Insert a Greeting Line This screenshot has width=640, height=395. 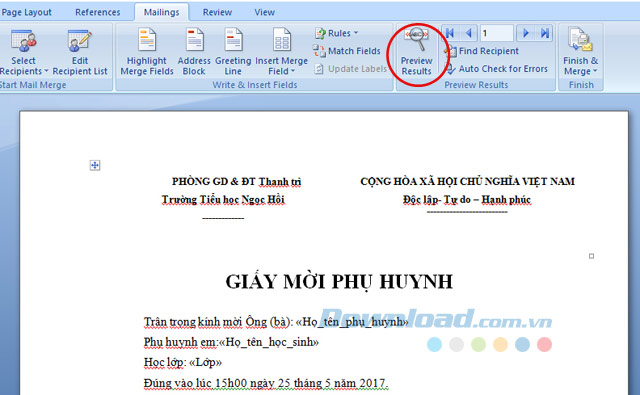[233, 52]
